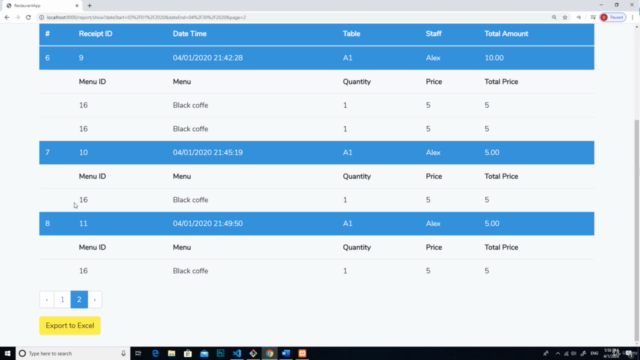Image resolution: width=640 pixels, height=360 pixels.
Task: Click the Type here to search box
Action: [x=73, y=353]
